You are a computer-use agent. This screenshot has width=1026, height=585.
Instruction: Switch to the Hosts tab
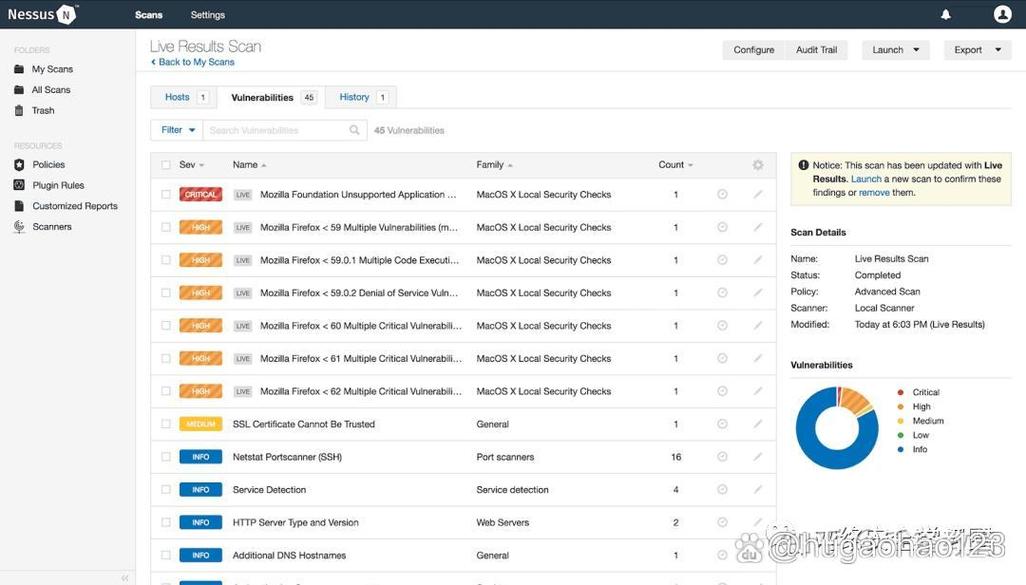click(x=184, y=97)
